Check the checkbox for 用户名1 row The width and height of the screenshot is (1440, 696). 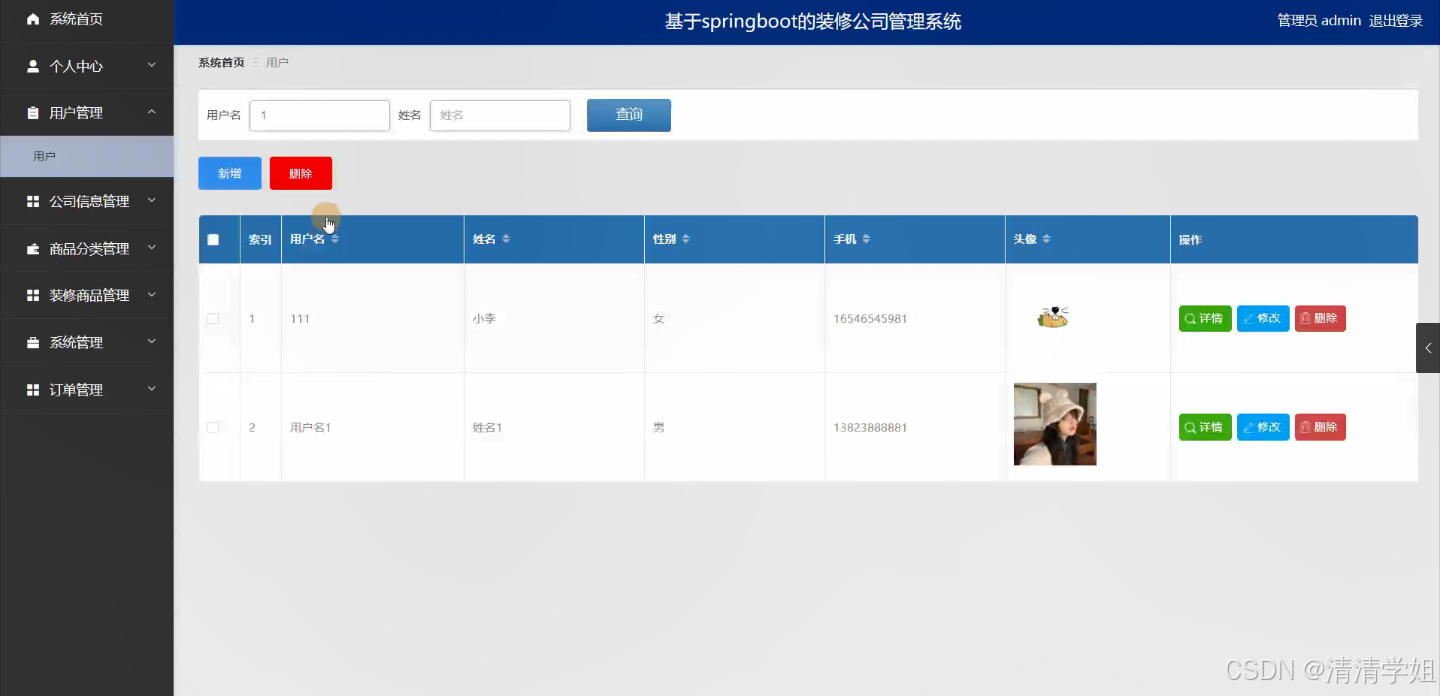pyautogui.click(x=212, y=427)
